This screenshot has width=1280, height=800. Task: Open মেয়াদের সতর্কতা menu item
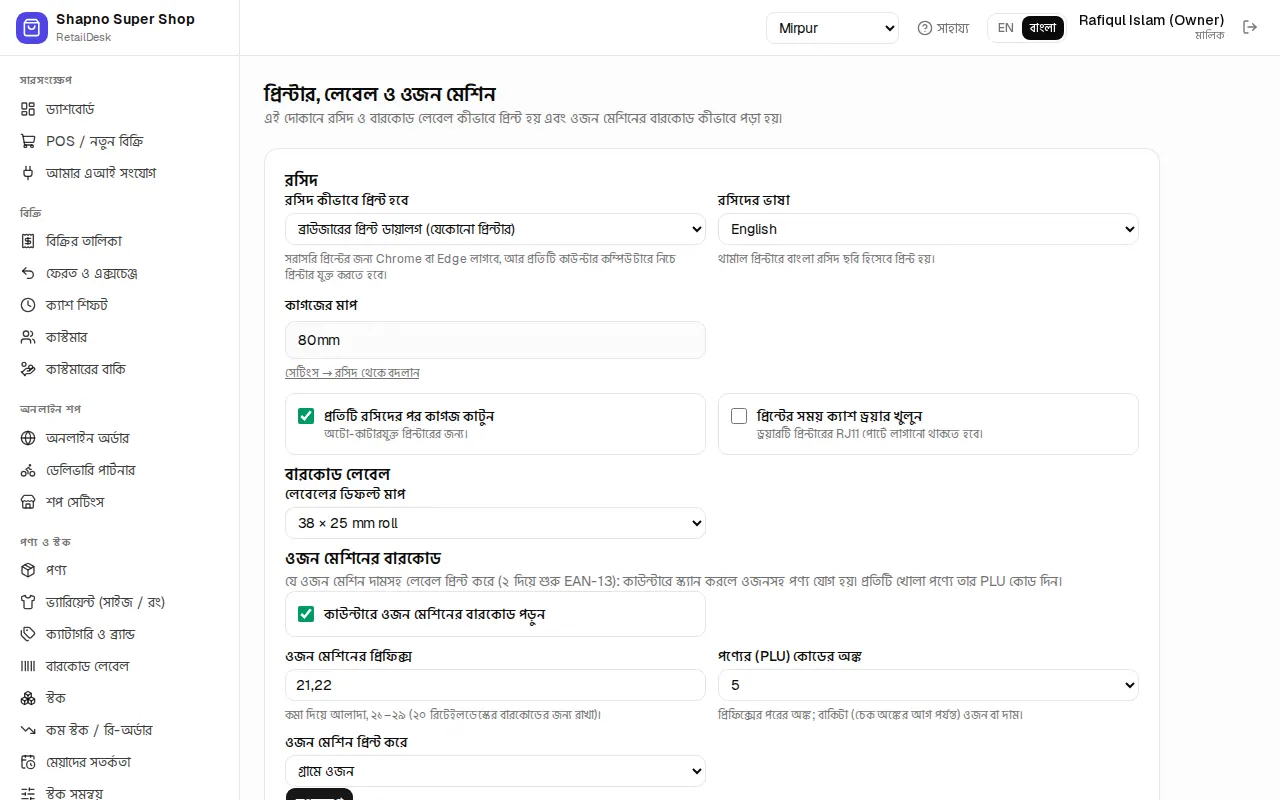coord(119,762)
